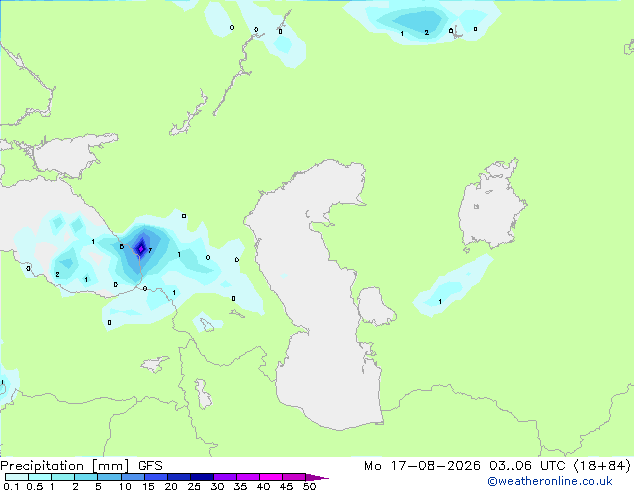Click the '(18+84)' forecast run text

point(602,466)
